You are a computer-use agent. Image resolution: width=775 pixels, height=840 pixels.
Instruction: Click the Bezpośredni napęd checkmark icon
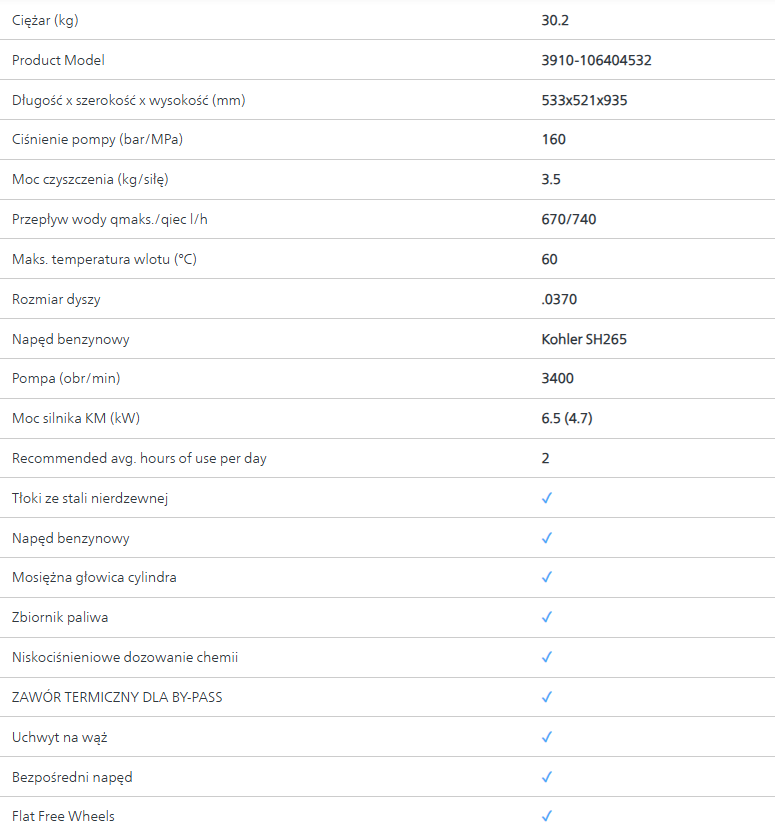(x=547, y=777)
